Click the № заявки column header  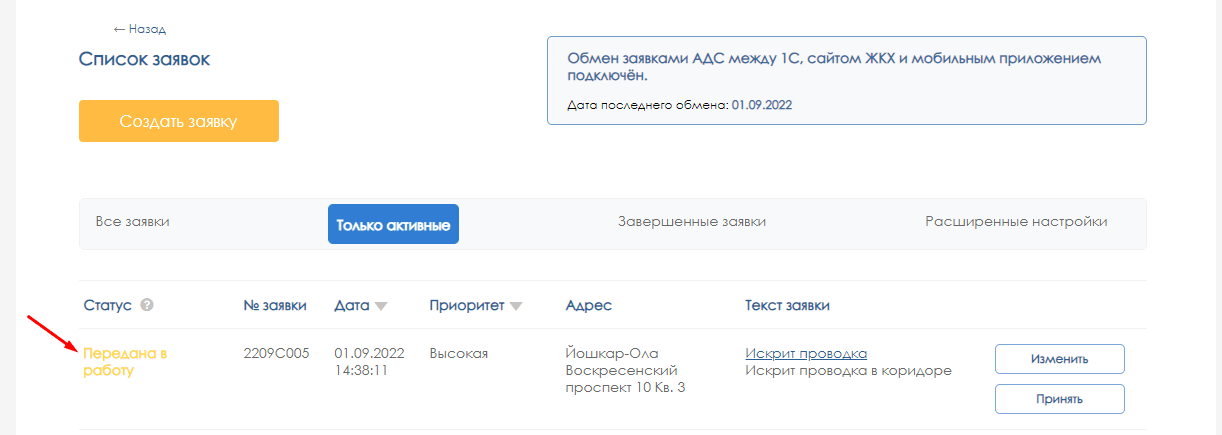(275, 305)
